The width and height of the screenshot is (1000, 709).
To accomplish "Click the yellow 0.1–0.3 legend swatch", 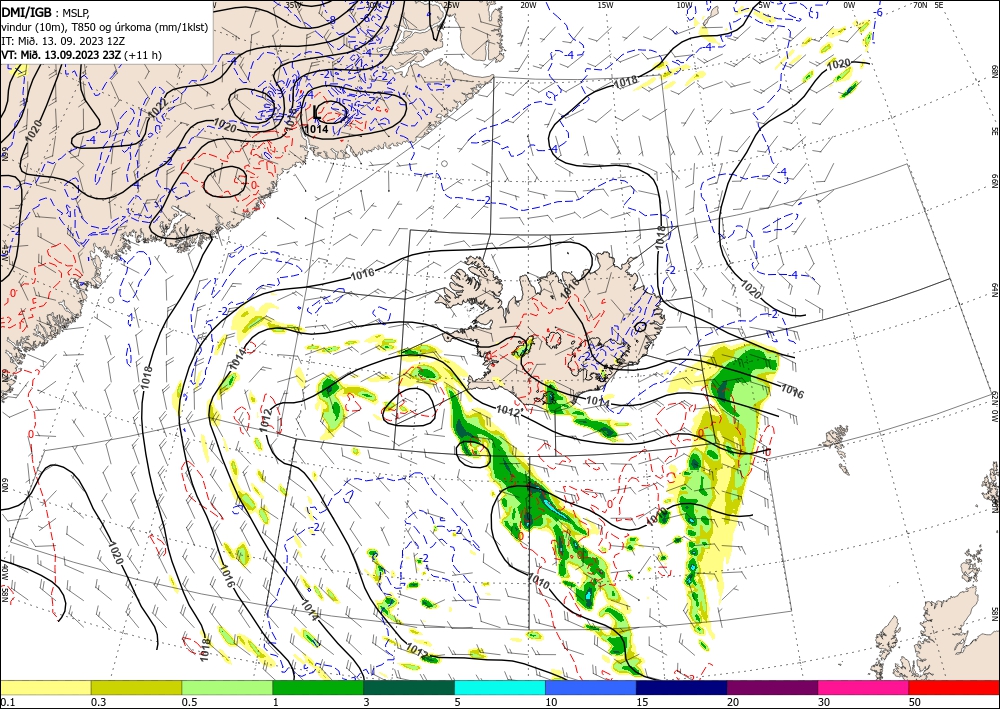I will tap(45, 687).
